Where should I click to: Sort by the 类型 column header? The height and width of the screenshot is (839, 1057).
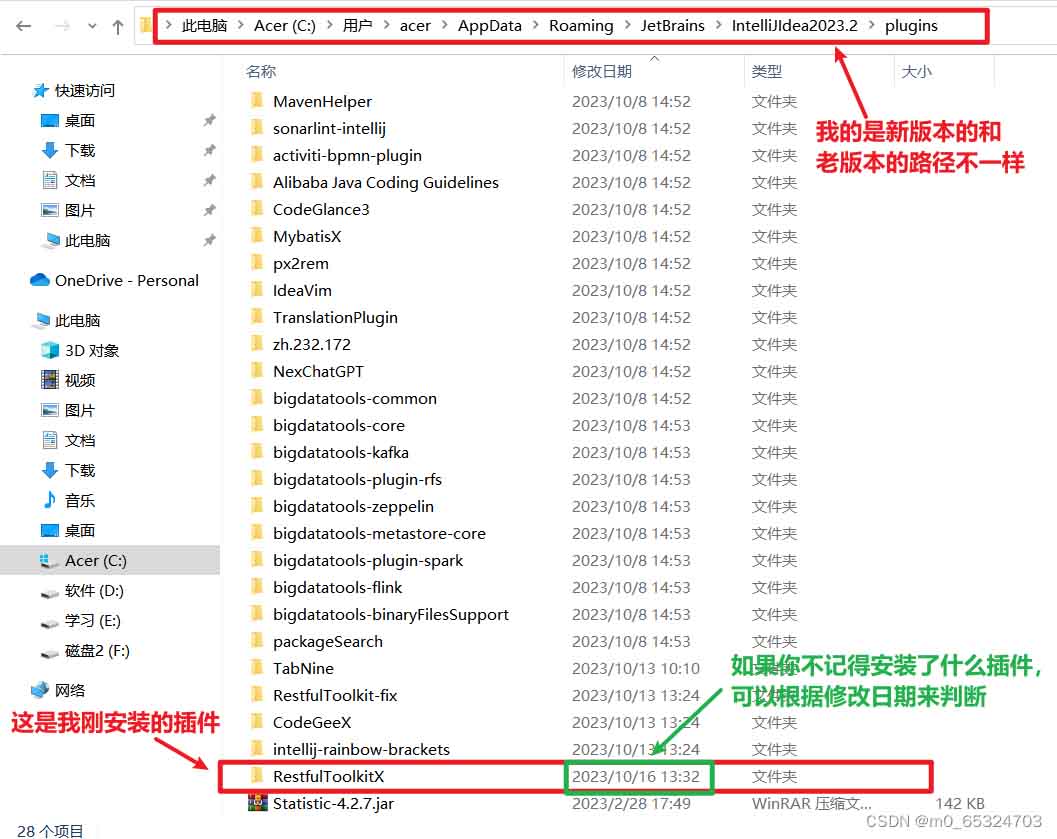pyautogui.click(x=767, y=71)
